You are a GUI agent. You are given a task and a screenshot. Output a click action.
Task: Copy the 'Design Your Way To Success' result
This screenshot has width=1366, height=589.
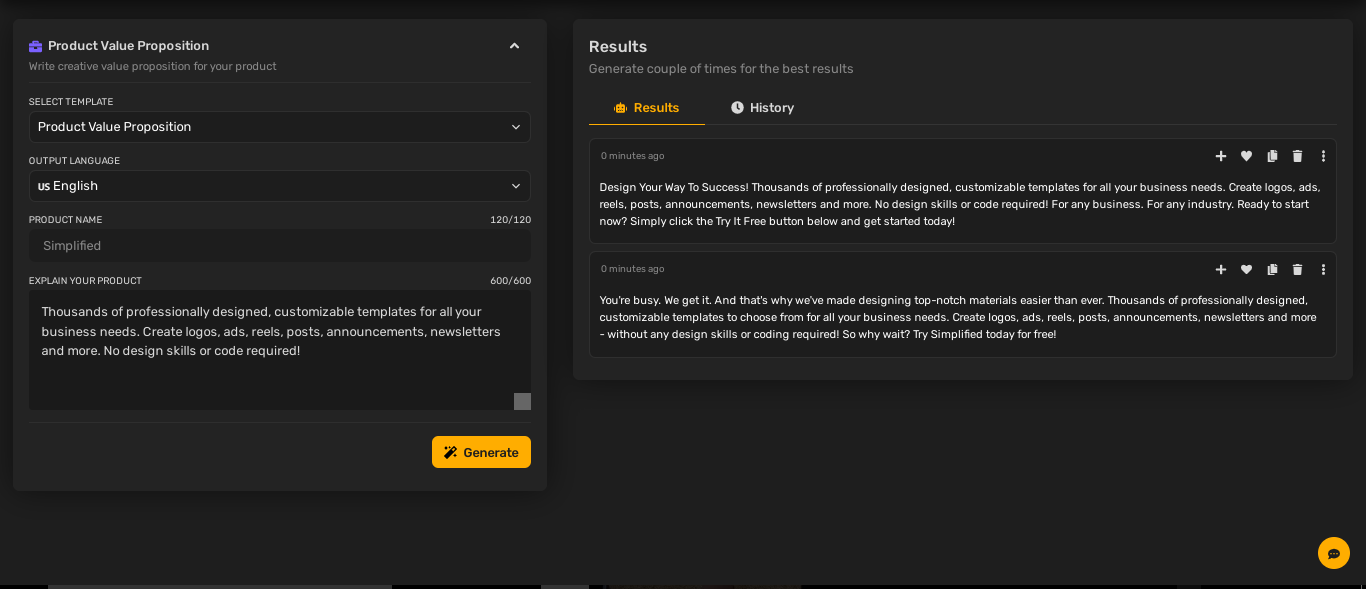coord(1272,156)
